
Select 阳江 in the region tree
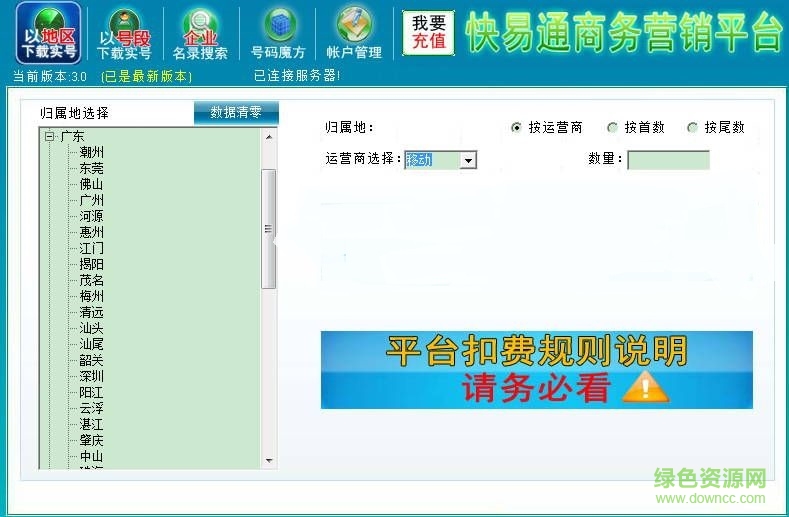(x=92, y=392)
